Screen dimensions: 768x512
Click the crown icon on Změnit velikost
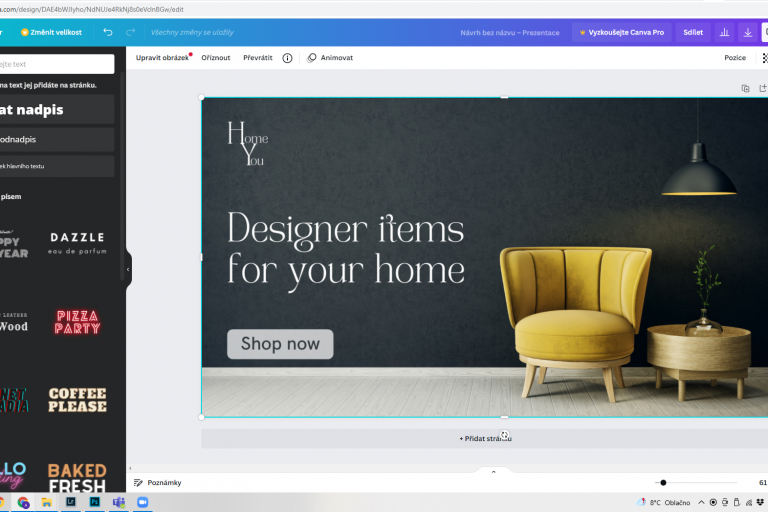click(x=24, y=32)
